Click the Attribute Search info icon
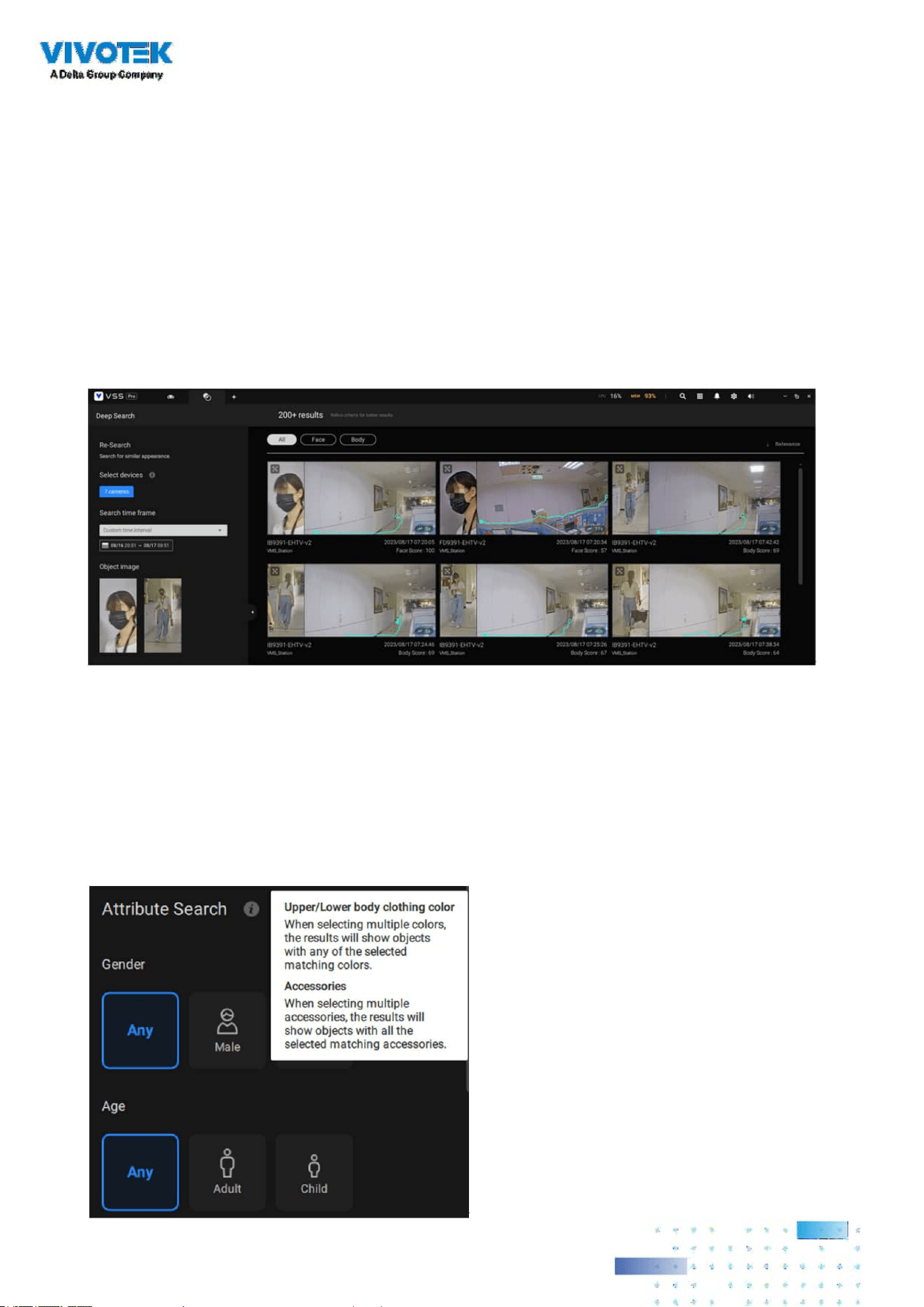 point(251,909)
